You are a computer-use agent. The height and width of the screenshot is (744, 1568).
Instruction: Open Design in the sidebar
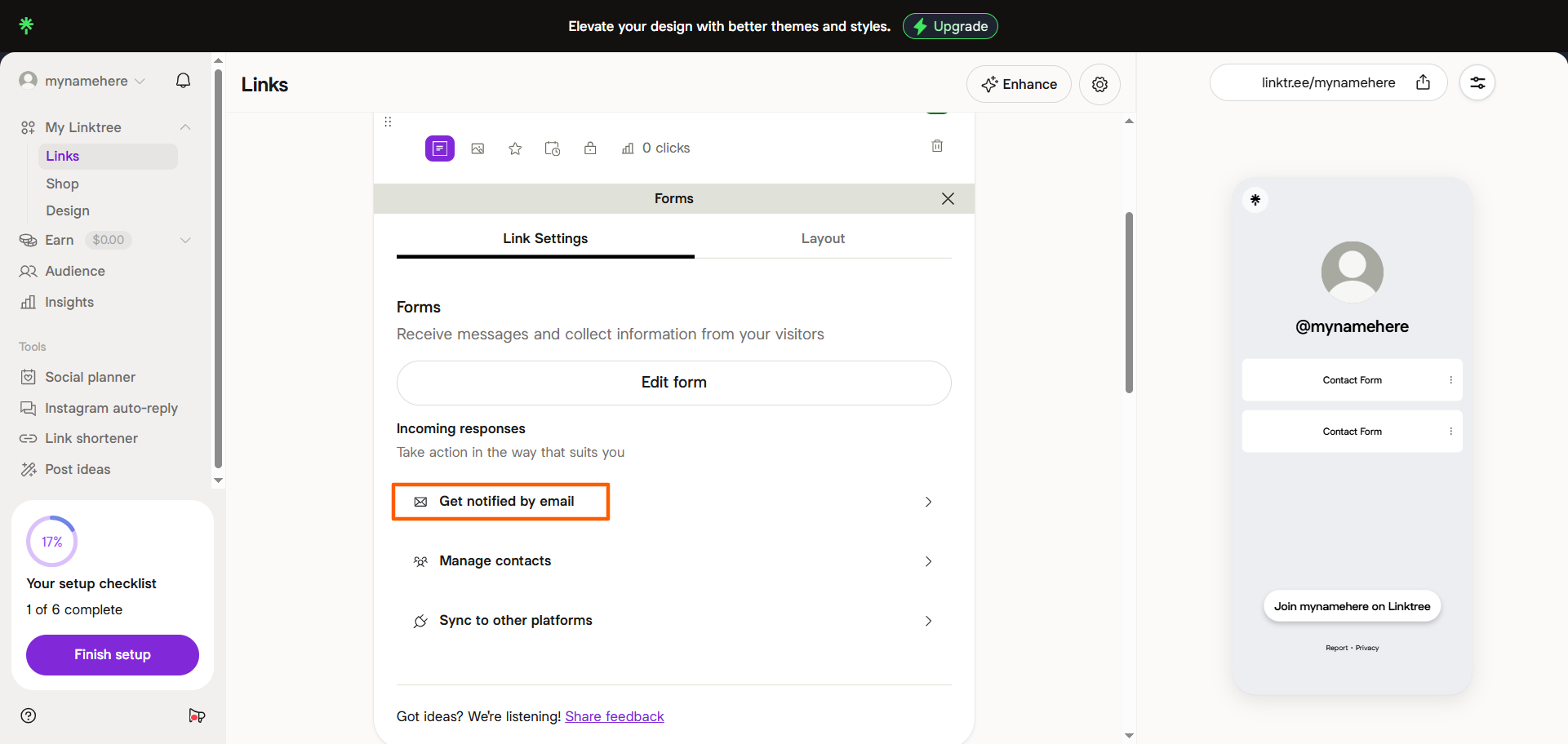tap(68, 210)
